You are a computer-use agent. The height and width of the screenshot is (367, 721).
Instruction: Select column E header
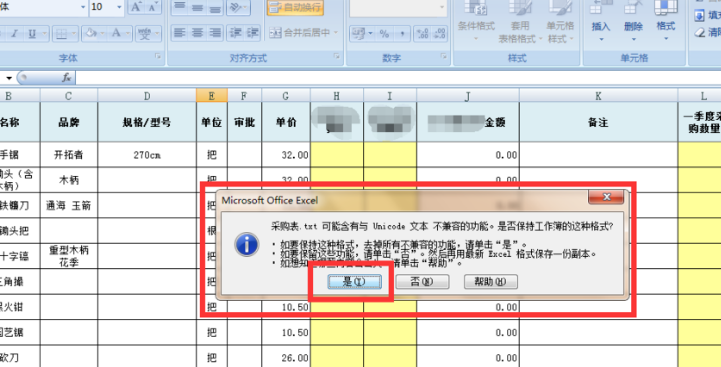click(x=212, y=96)
